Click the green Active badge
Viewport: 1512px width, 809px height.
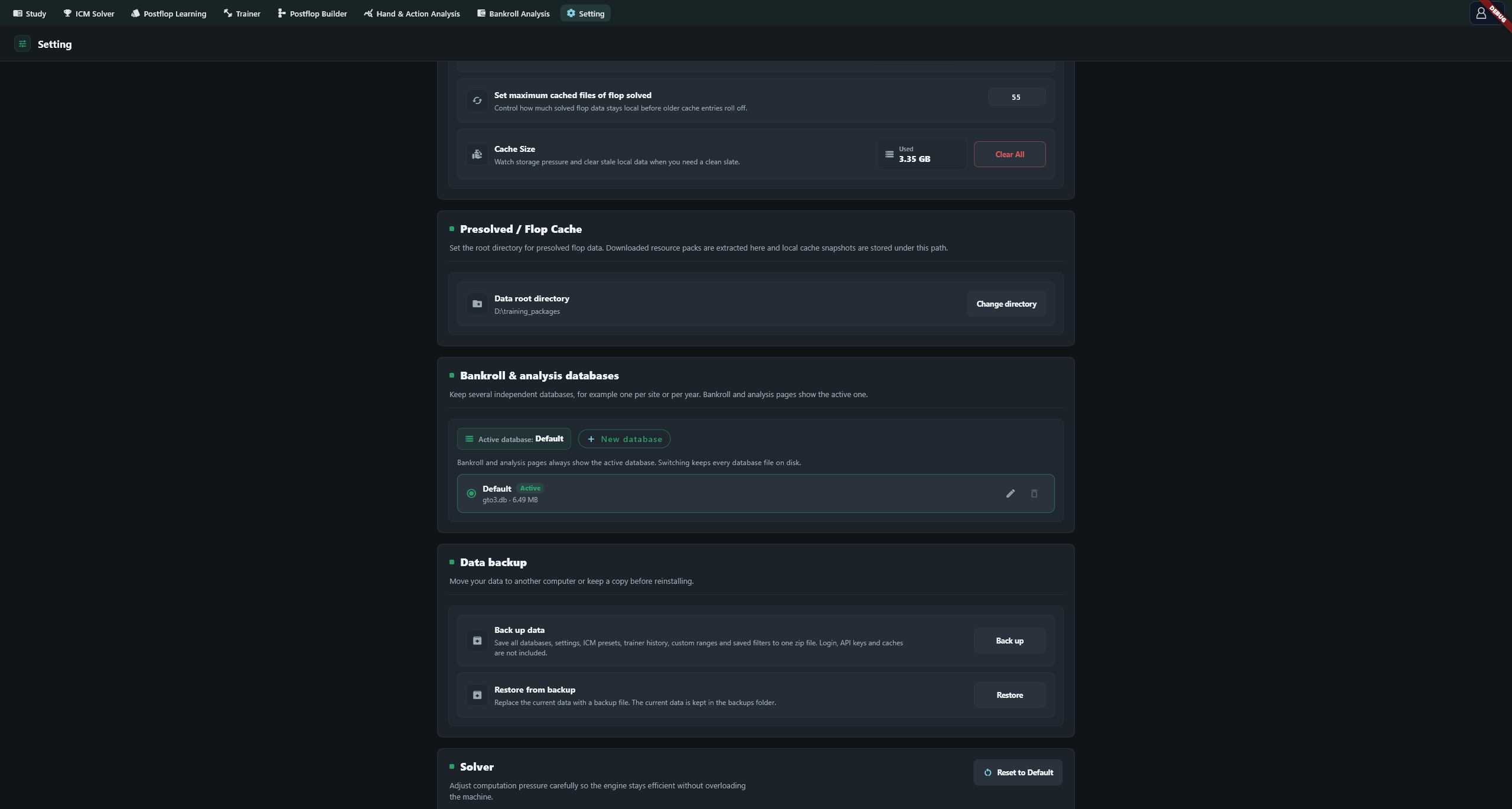pyautogui.click(x=530, y=488)
